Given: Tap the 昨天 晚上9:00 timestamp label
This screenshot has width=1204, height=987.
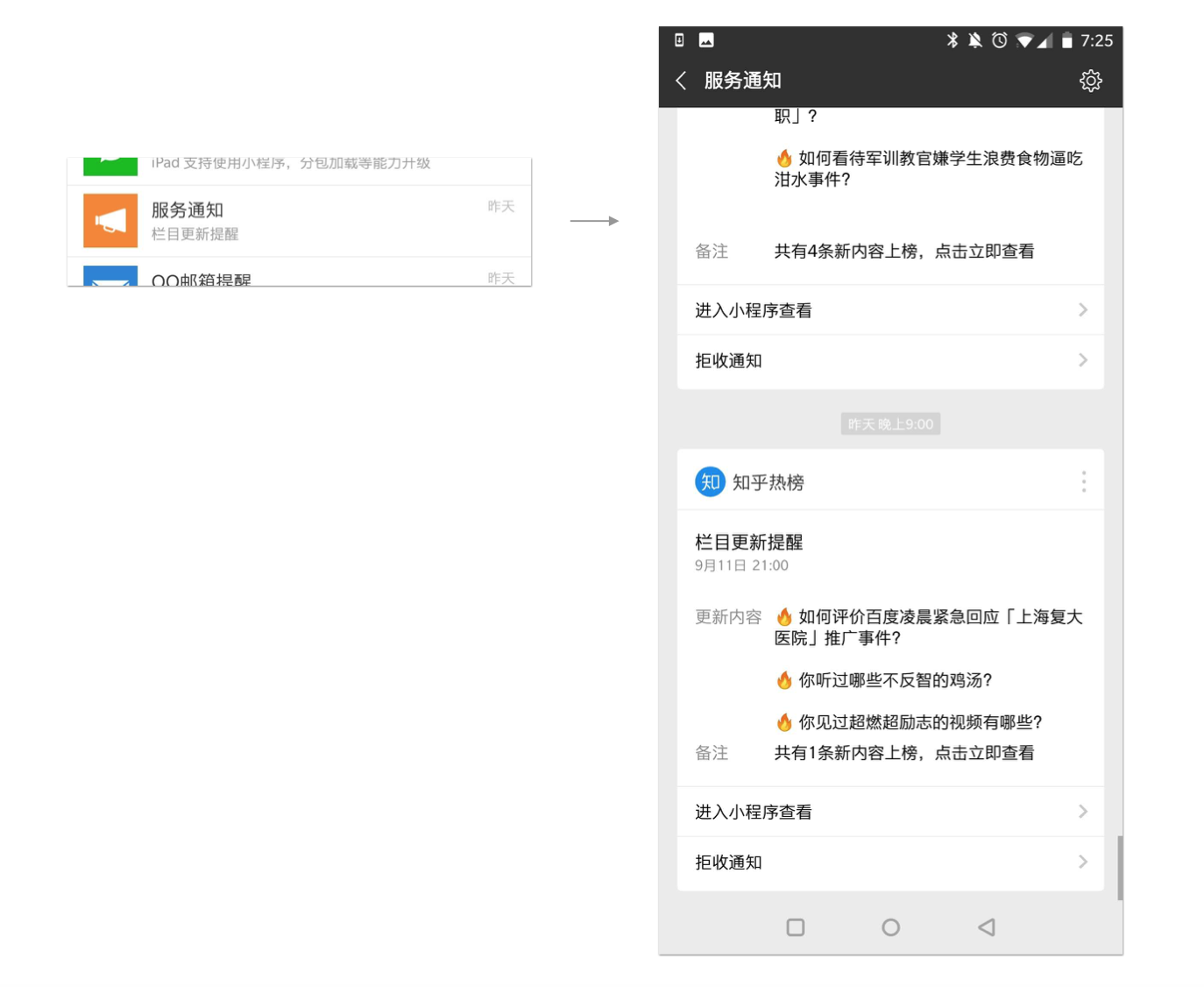Looking at the screenshot, I should [x=890, y=424].
